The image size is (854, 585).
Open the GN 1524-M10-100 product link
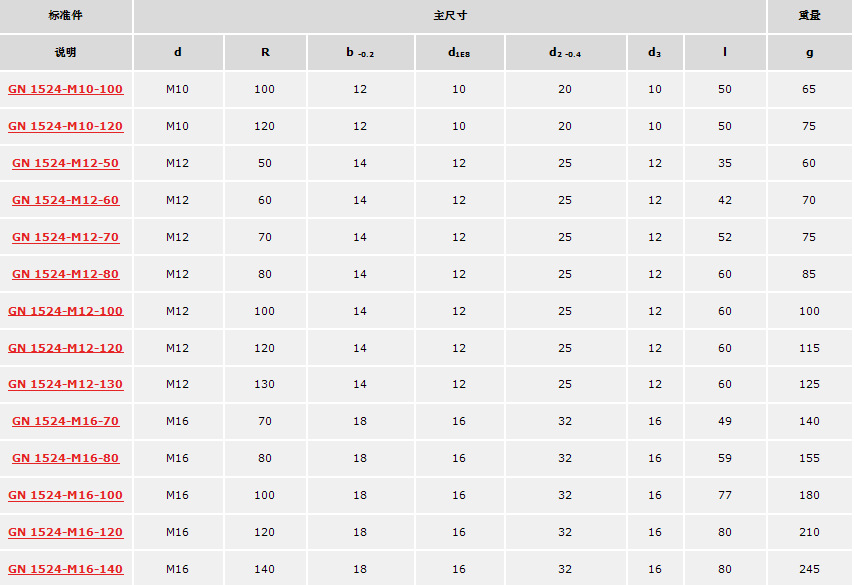(65, 89)
